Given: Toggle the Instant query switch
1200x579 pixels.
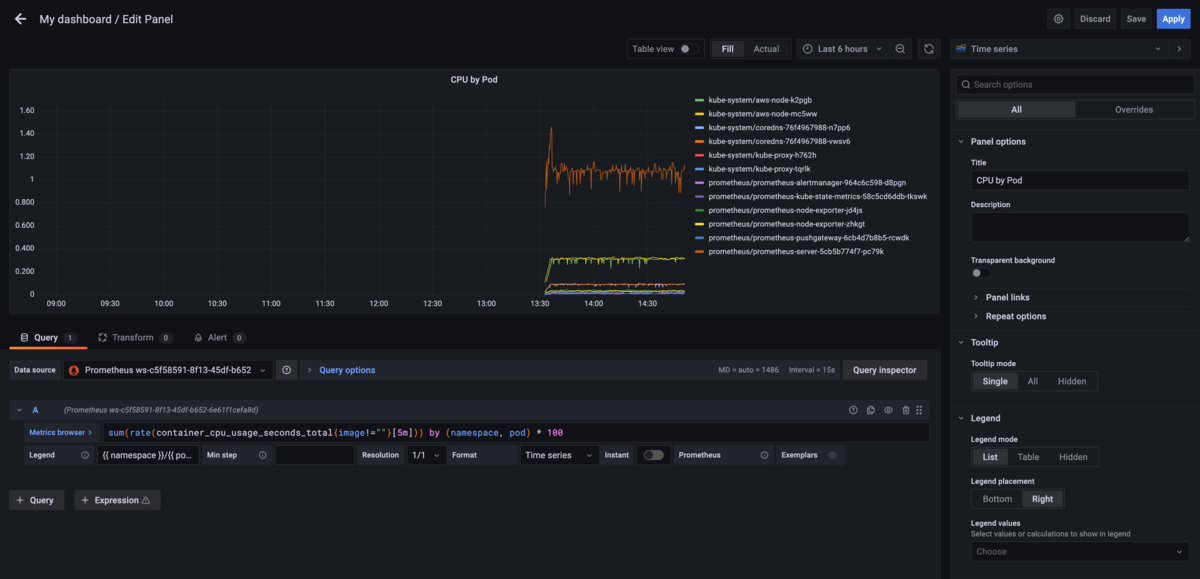Looking at the screenshot, I should [653, 455].
